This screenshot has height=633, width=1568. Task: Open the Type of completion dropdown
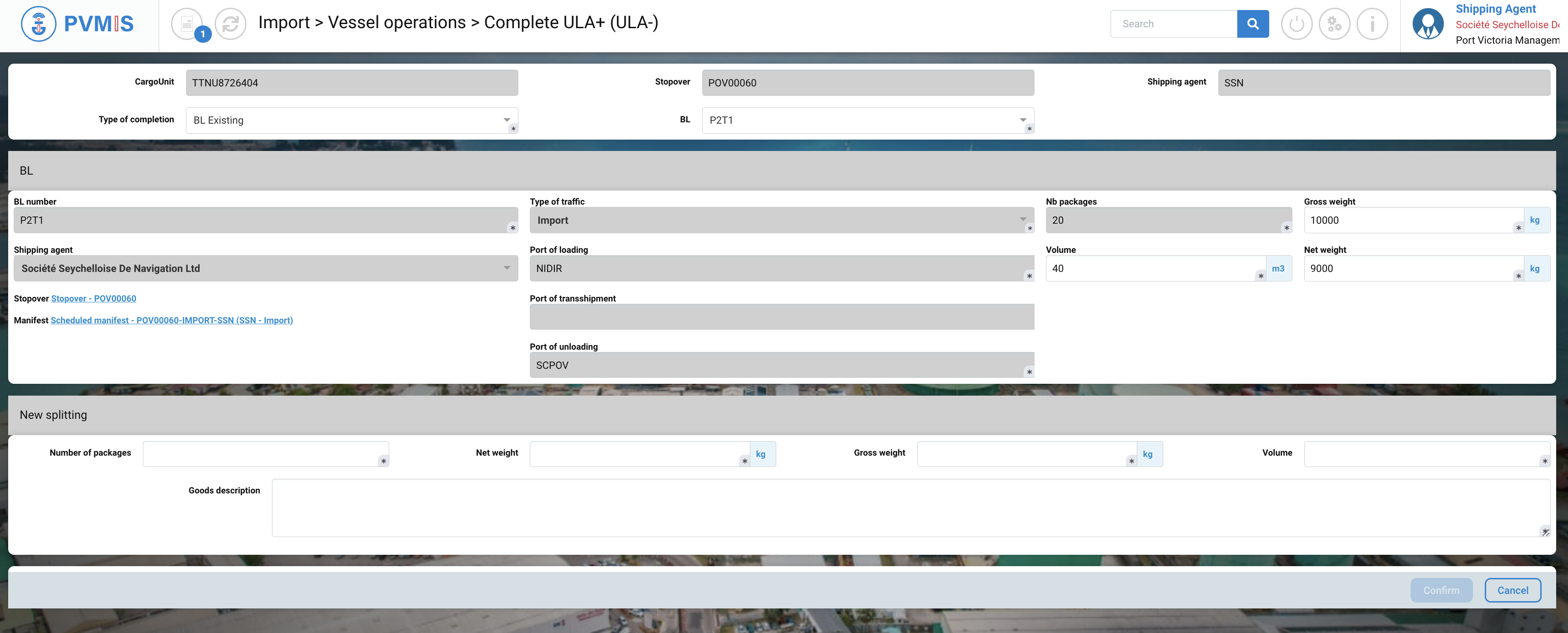tap(351, 120)
